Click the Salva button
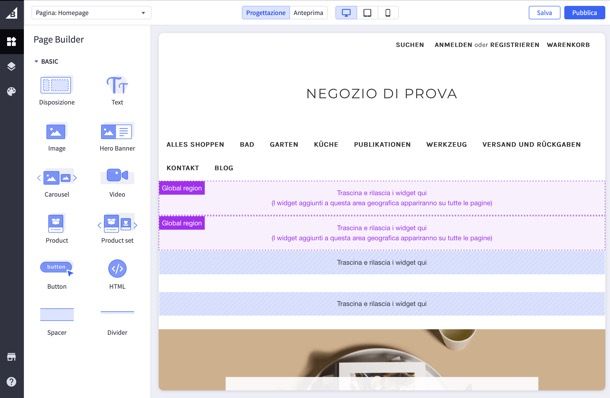Viewport: 610px width, 398px height. pyautogui.click(x=544, y=13)
